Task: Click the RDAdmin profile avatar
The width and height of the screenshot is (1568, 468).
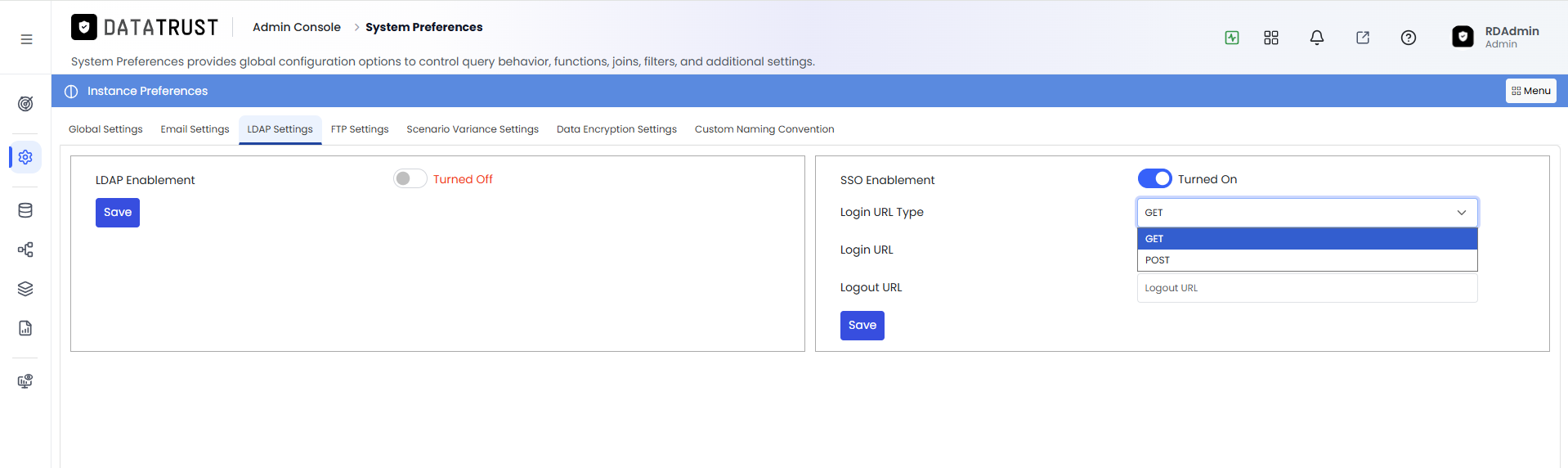Action: click(x=1463, y=37)
